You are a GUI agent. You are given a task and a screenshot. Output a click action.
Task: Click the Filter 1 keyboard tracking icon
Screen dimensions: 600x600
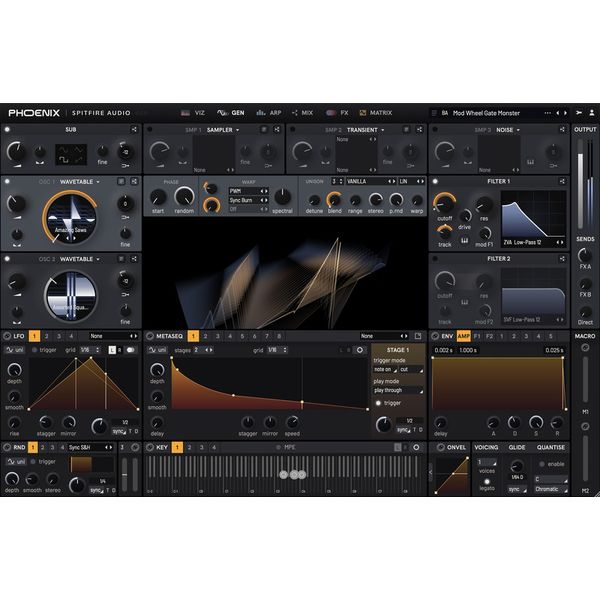tap(465, 240)
